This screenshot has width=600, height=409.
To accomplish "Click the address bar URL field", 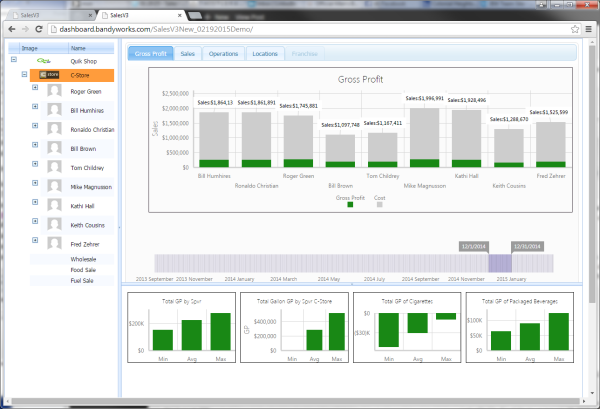I will (309, 29).
